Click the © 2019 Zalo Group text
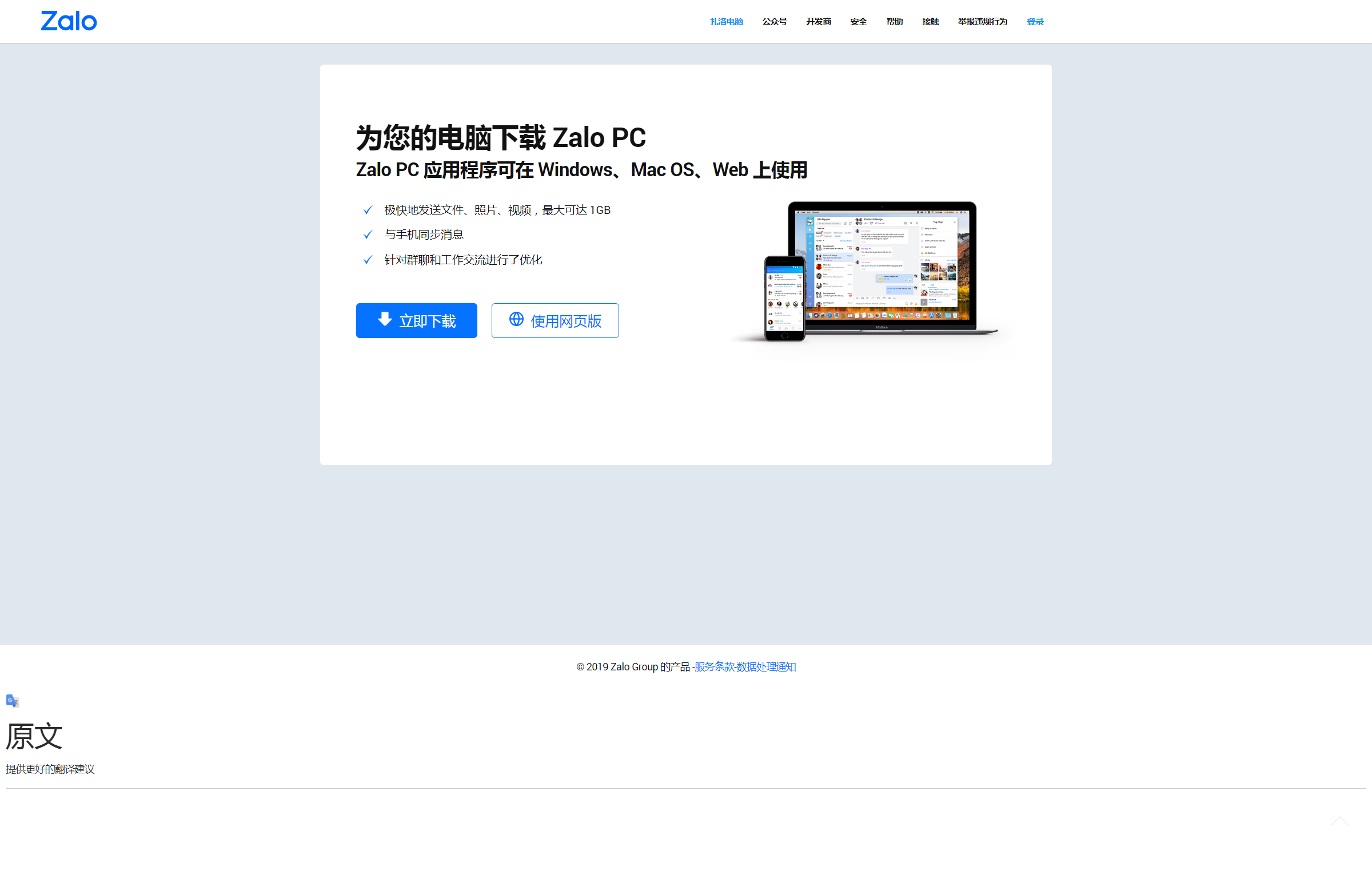This screenshot has width=1372, height=874. 633,667
